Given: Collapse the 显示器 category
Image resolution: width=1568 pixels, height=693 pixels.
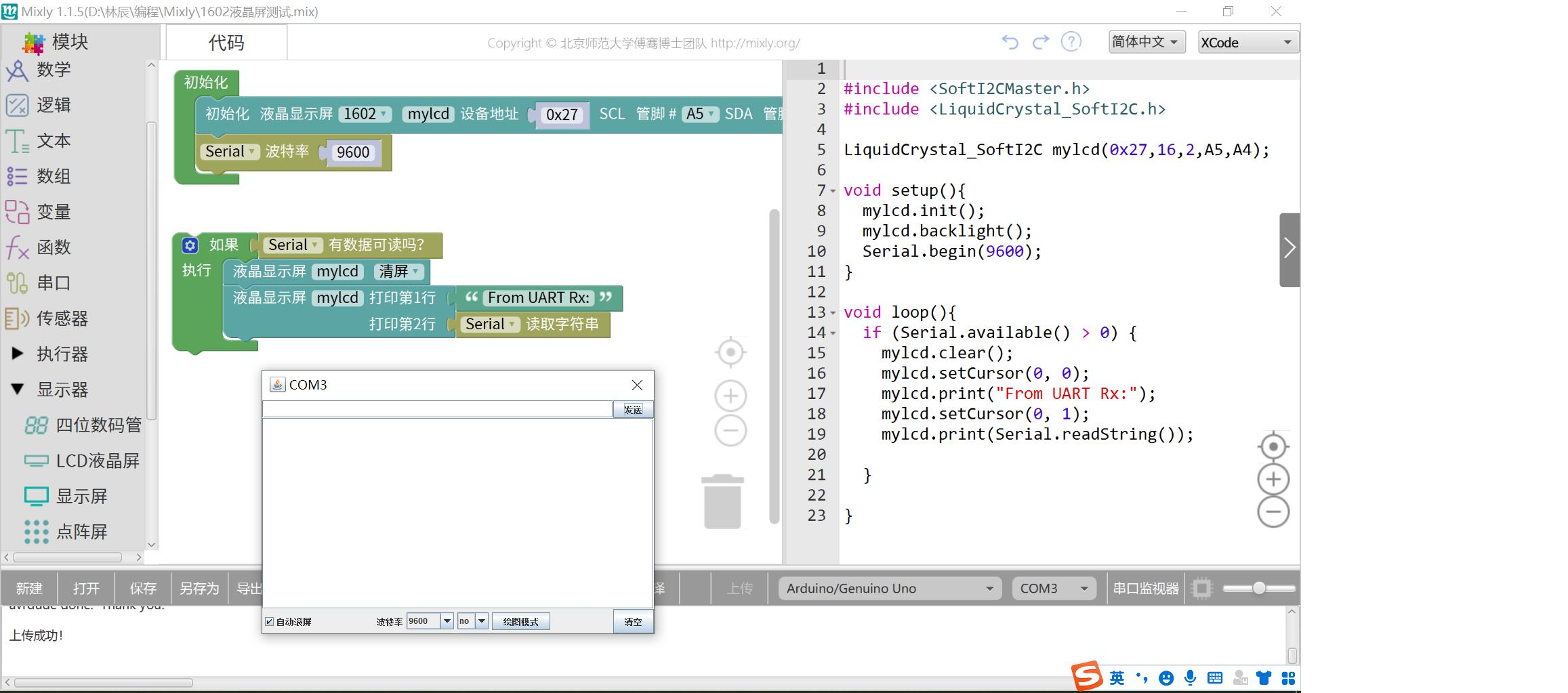Looking at the screenshot, I should tap(18, 390).
